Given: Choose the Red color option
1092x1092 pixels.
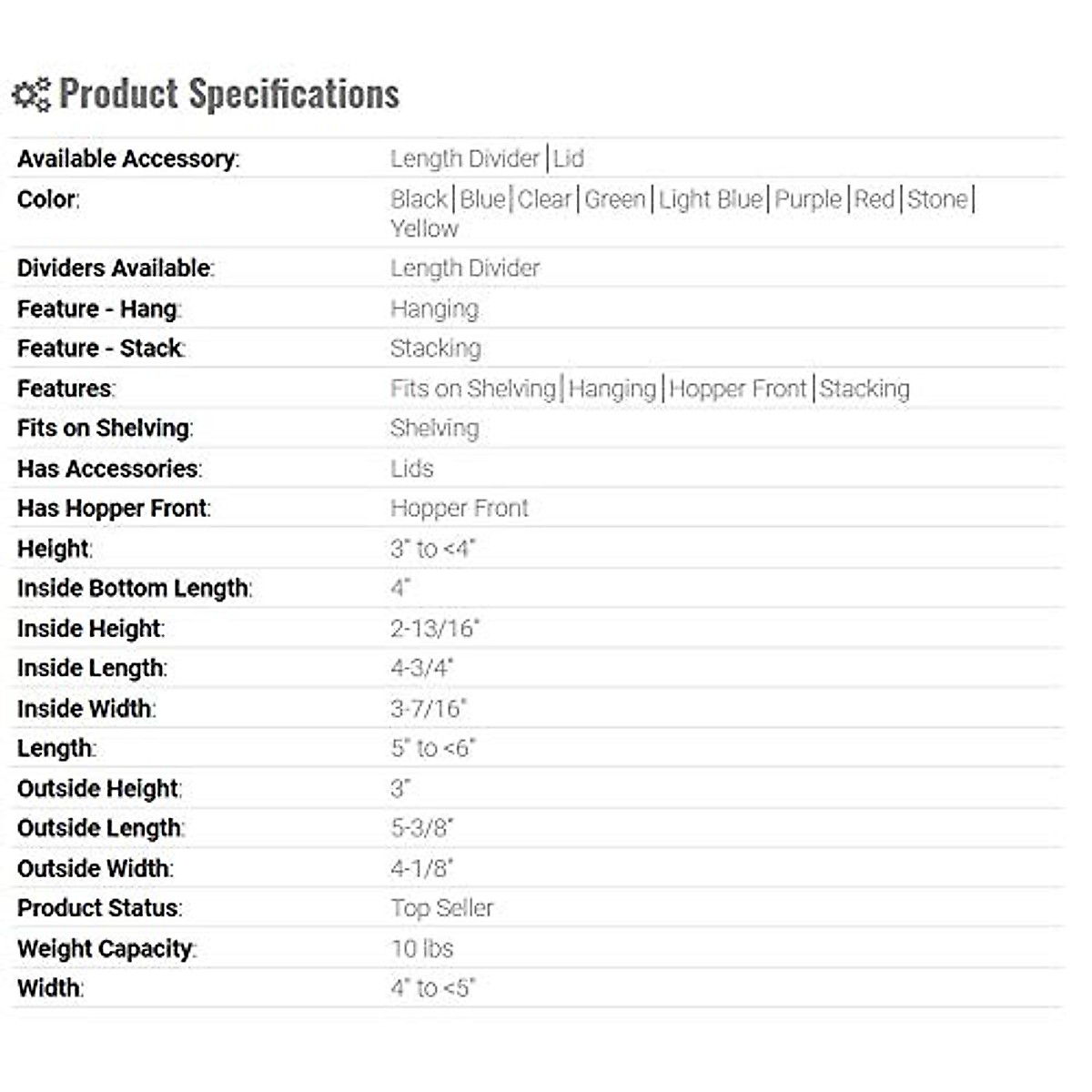Looking at the screenshot, I should click(874, 199).
